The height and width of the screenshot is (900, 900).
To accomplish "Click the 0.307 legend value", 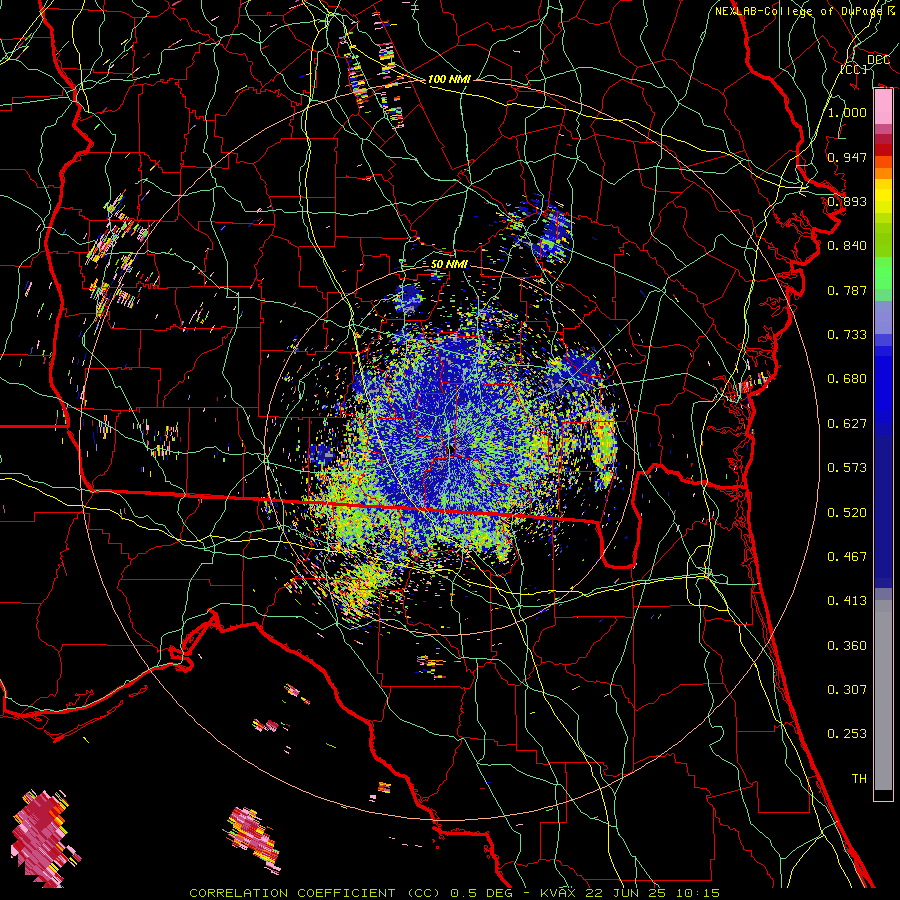I will coord(847,690).
